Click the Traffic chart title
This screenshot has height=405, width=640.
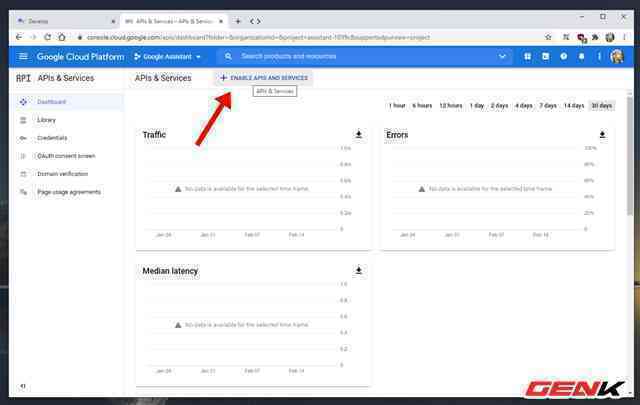coord(154,135)
